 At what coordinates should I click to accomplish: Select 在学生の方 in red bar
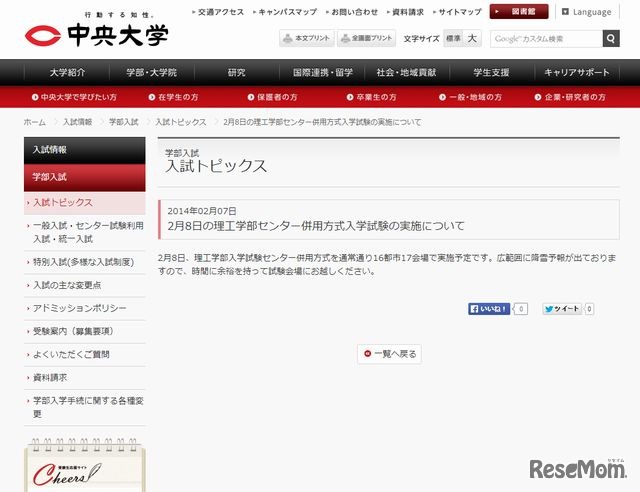pyautogui.click(x=173, y=97)
